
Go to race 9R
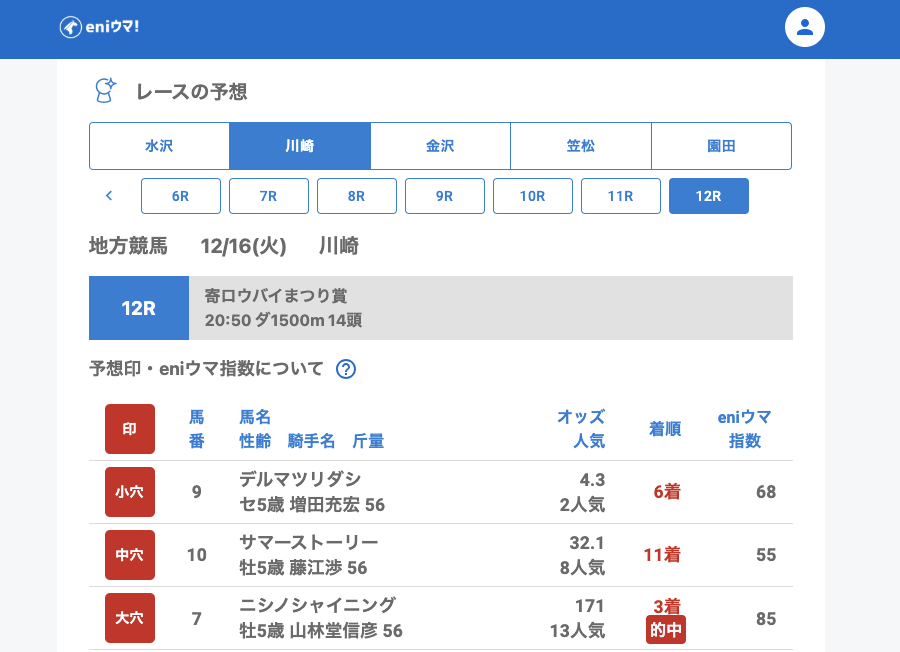[x=445, y=196]
